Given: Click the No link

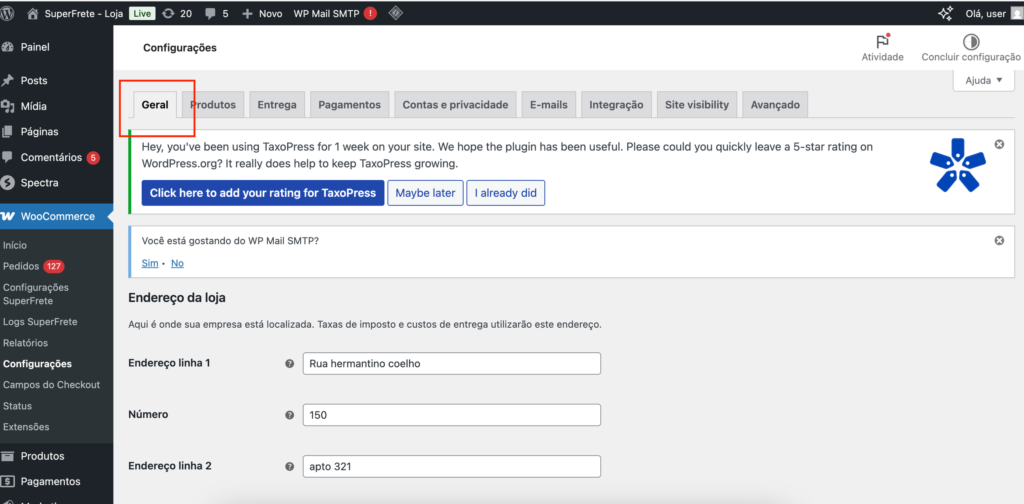Looking at the screenshot, I should tap(177, 263).
